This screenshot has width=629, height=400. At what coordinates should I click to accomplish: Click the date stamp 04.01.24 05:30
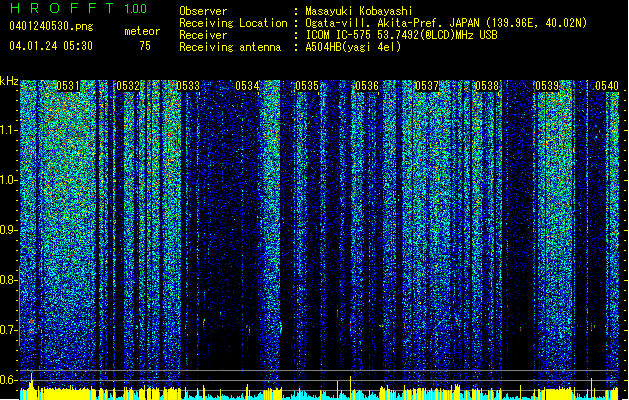(x=51, y=46)
